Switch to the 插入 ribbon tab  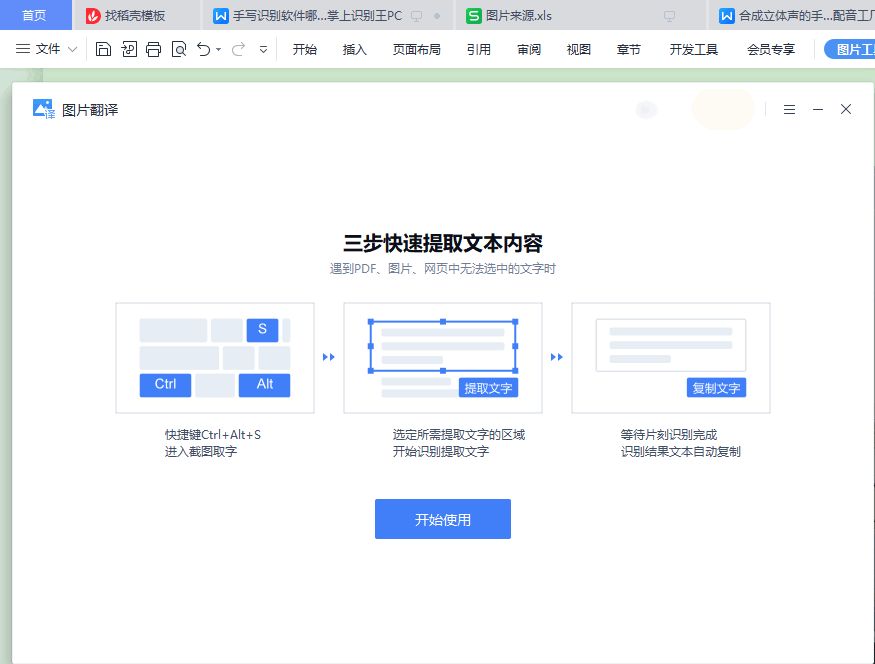click(x=354, y=50)
